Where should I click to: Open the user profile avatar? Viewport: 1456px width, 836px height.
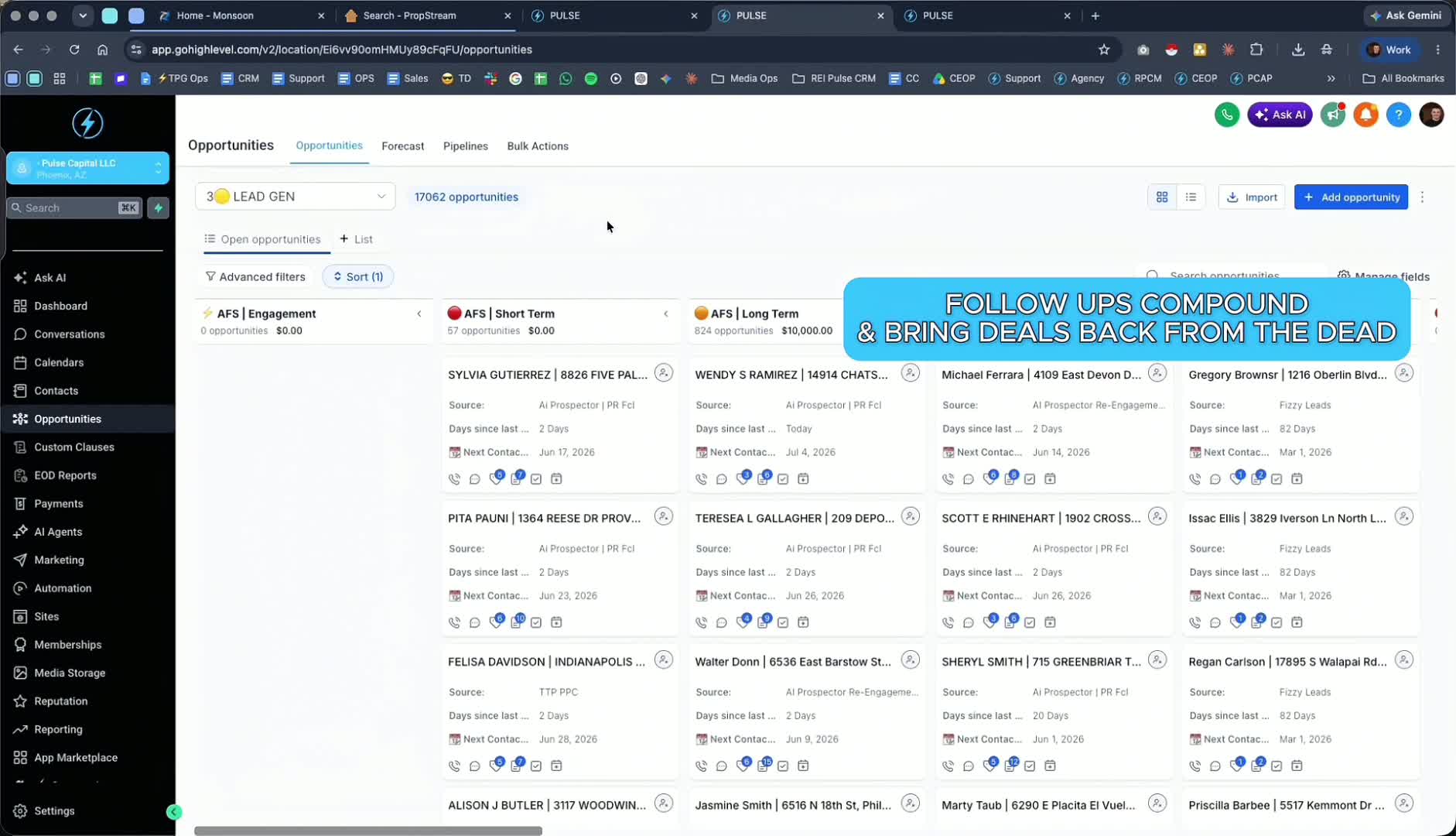click(1431, 115)
